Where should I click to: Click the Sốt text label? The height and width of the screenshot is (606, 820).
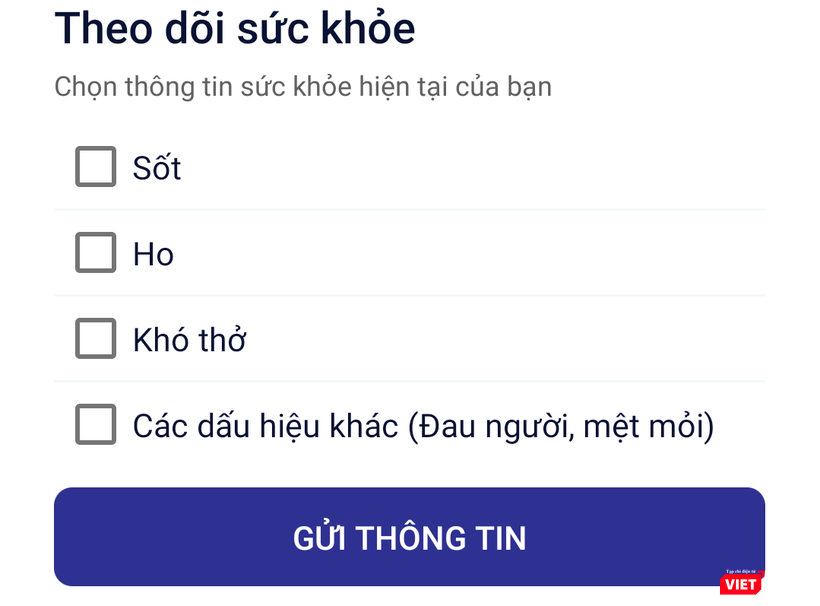157,168
